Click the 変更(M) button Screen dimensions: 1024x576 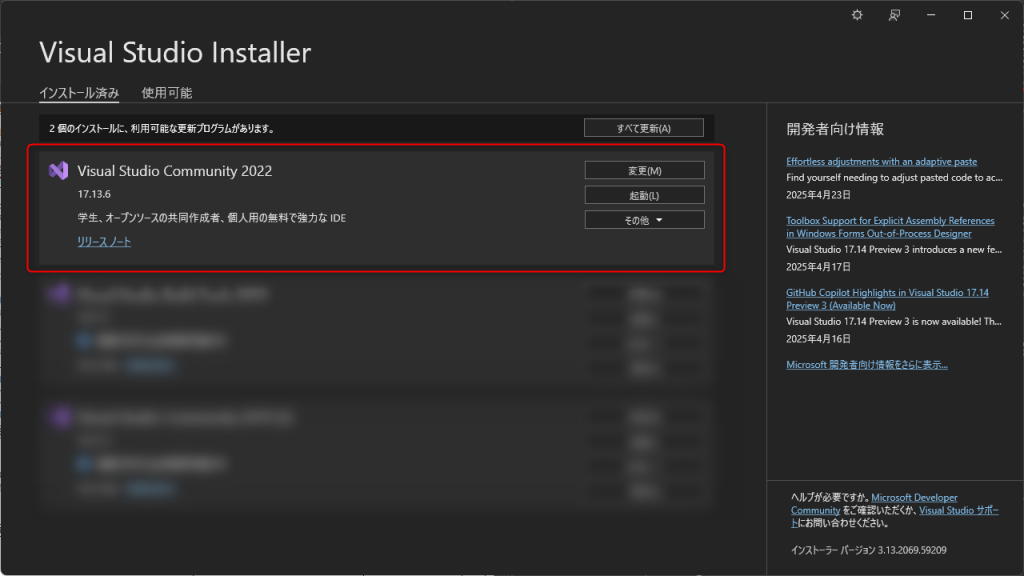tap(644, 171)
